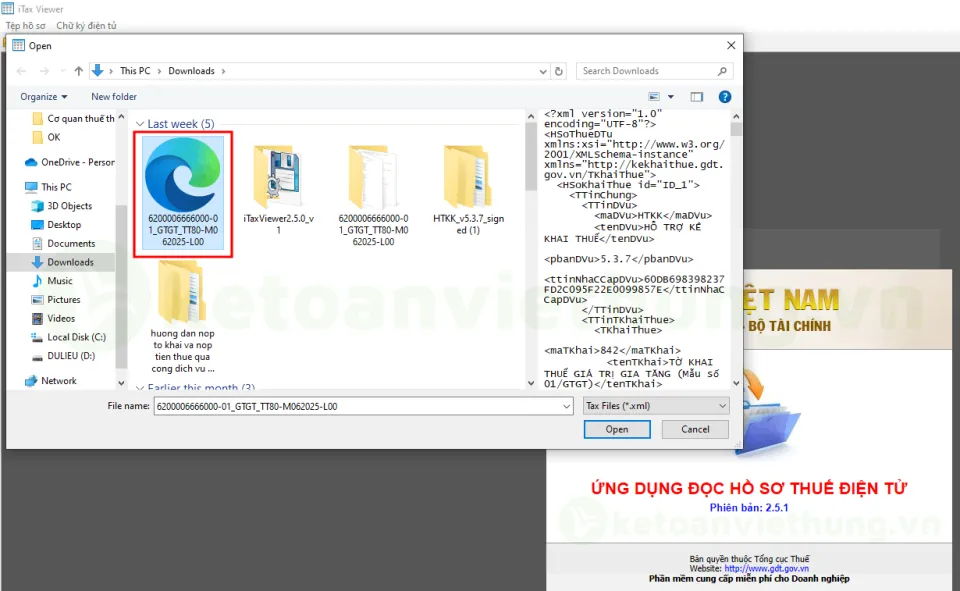Select the 6200006666000-01_GTGT folder
Image resolution: width=960 pixels, height=591 pixels.
(373, 195)
